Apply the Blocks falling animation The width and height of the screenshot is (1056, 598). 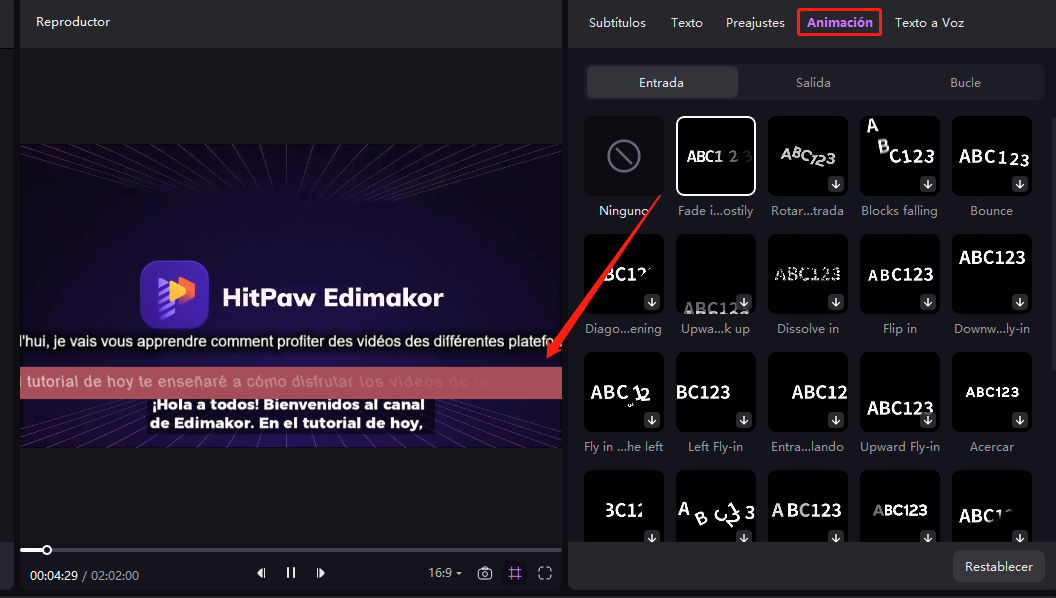(x=899, y=156)
